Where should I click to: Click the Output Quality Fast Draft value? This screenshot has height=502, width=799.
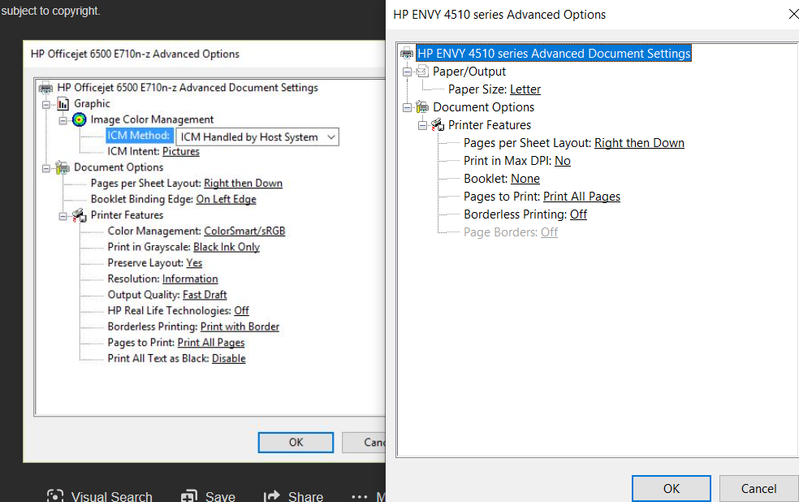[x=204, y=295]
